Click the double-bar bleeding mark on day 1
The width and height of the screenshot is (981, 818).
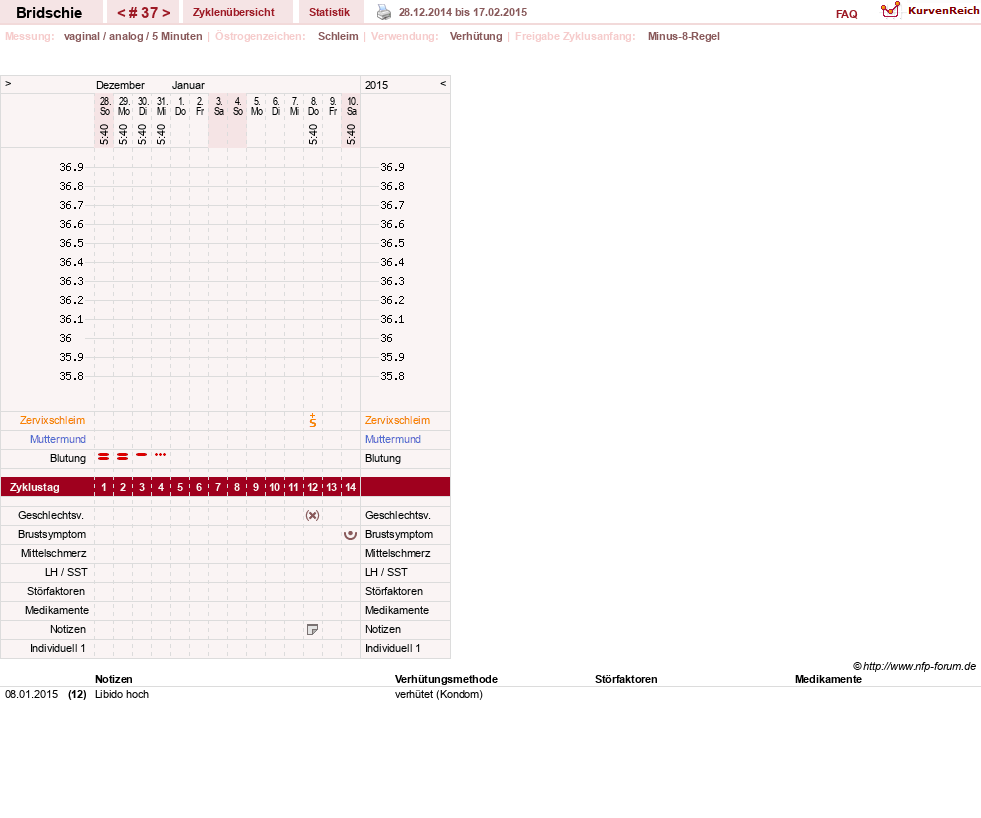[104, 457]
